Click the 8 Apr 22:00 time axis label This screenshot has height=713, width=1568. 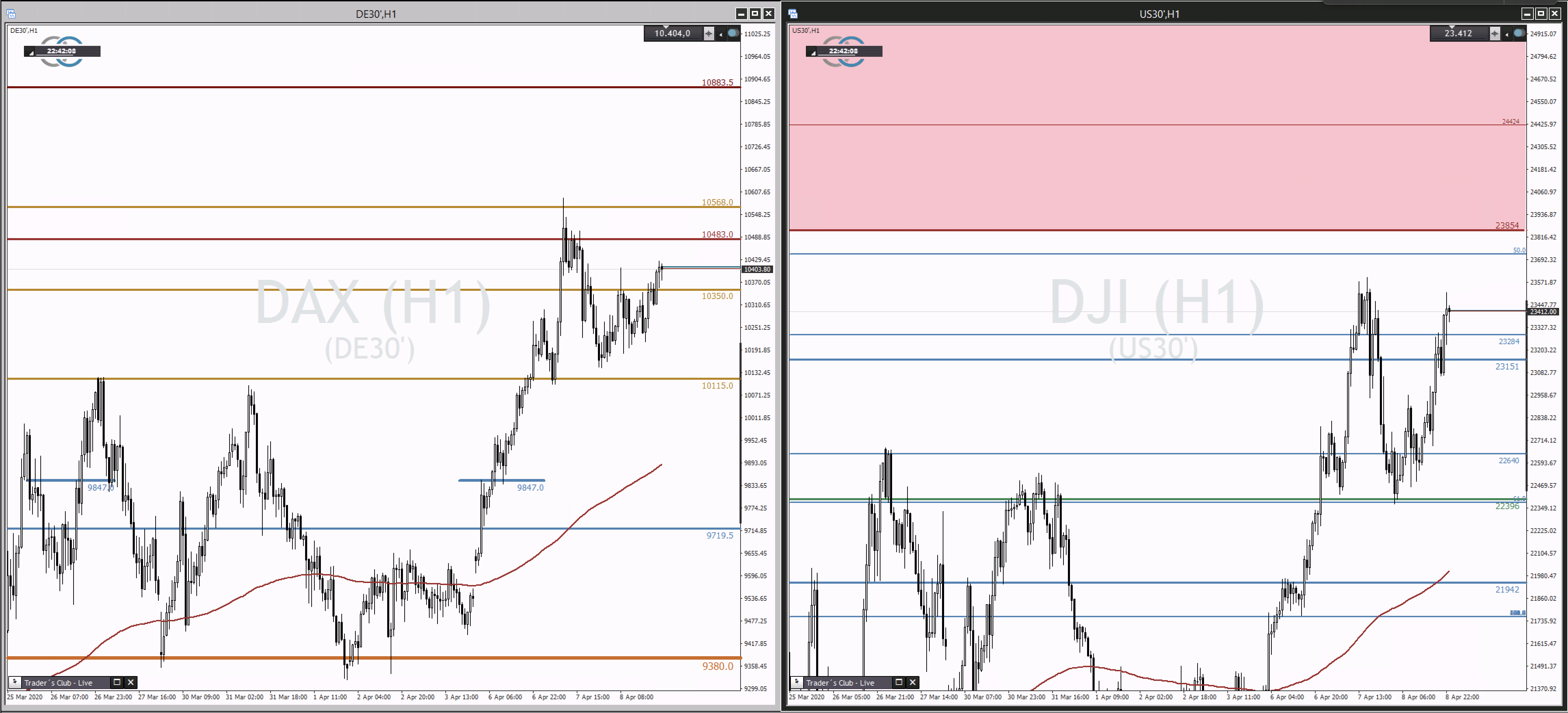1463,697
